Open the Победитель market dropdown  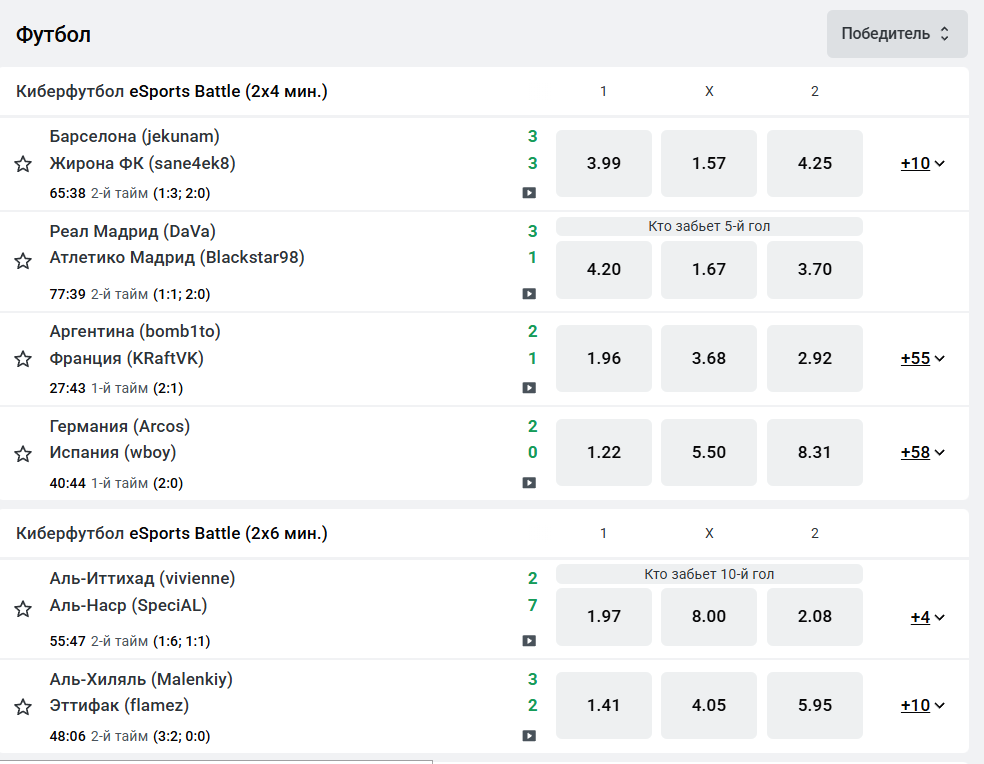pyautogui.click(x=896, y=34)
